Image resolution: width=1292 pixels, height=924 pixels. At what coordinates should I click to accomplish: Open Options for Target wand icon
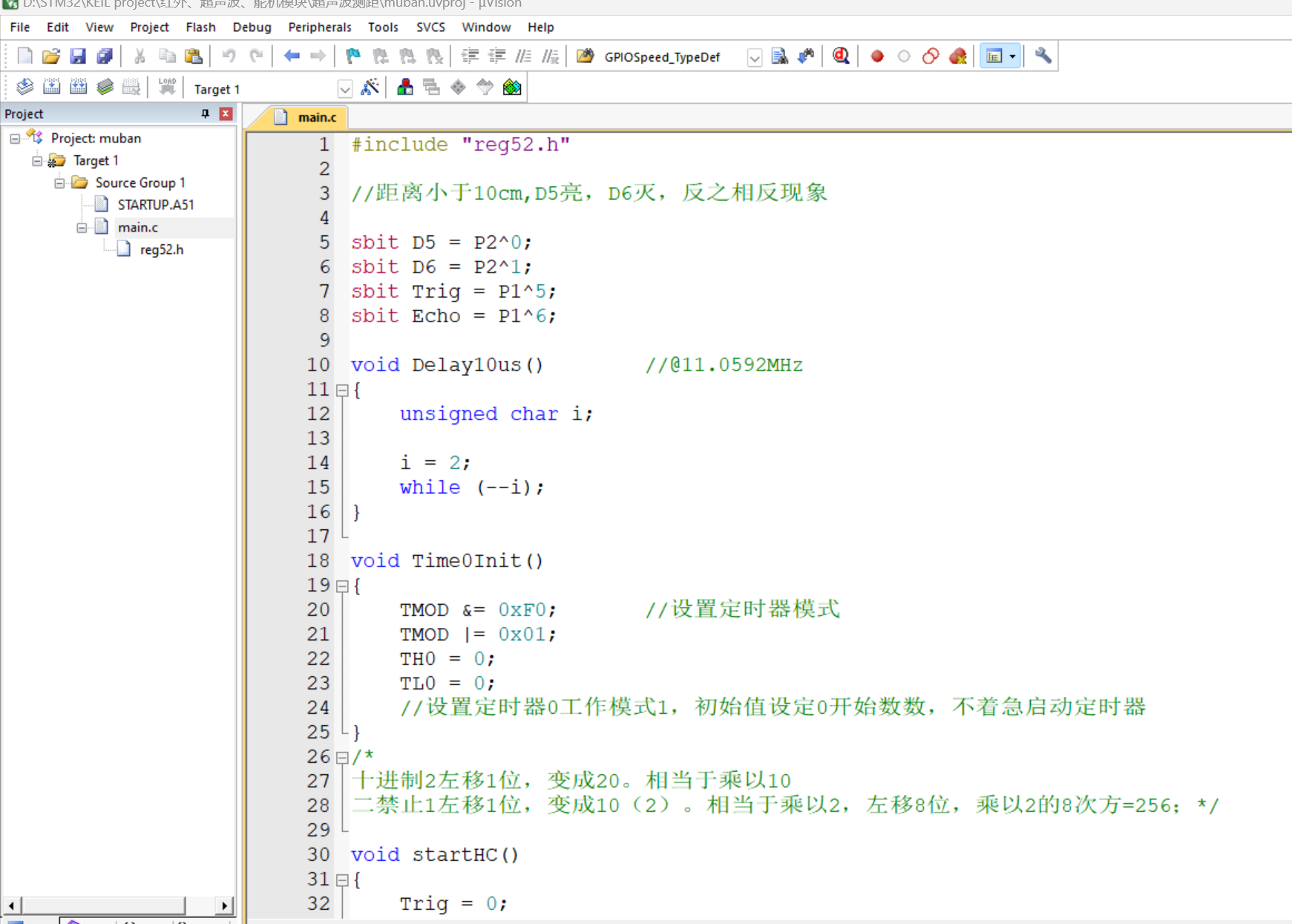click(370, 88)
